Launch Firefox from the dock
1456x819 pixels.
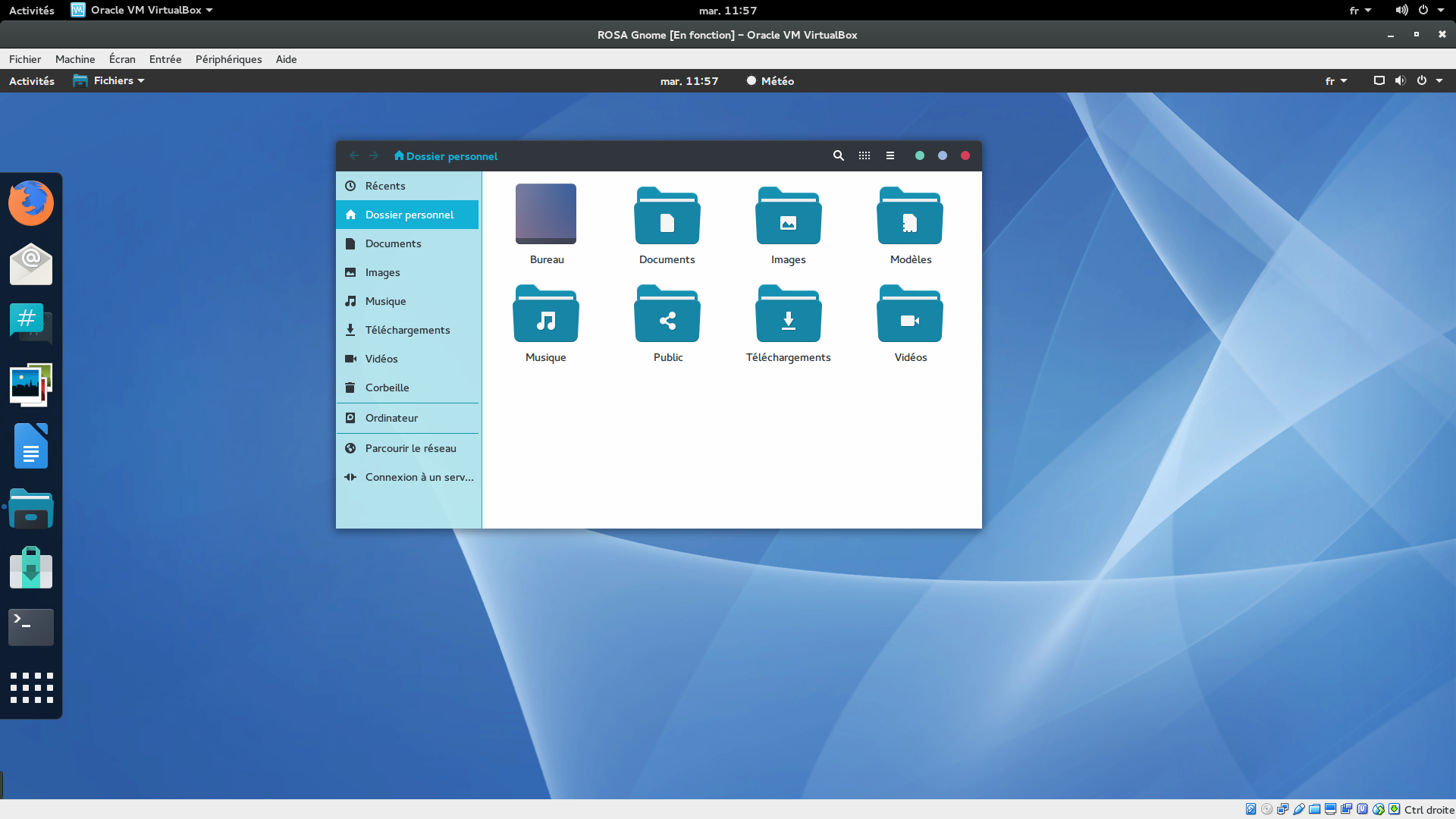[x=31, y=203]
